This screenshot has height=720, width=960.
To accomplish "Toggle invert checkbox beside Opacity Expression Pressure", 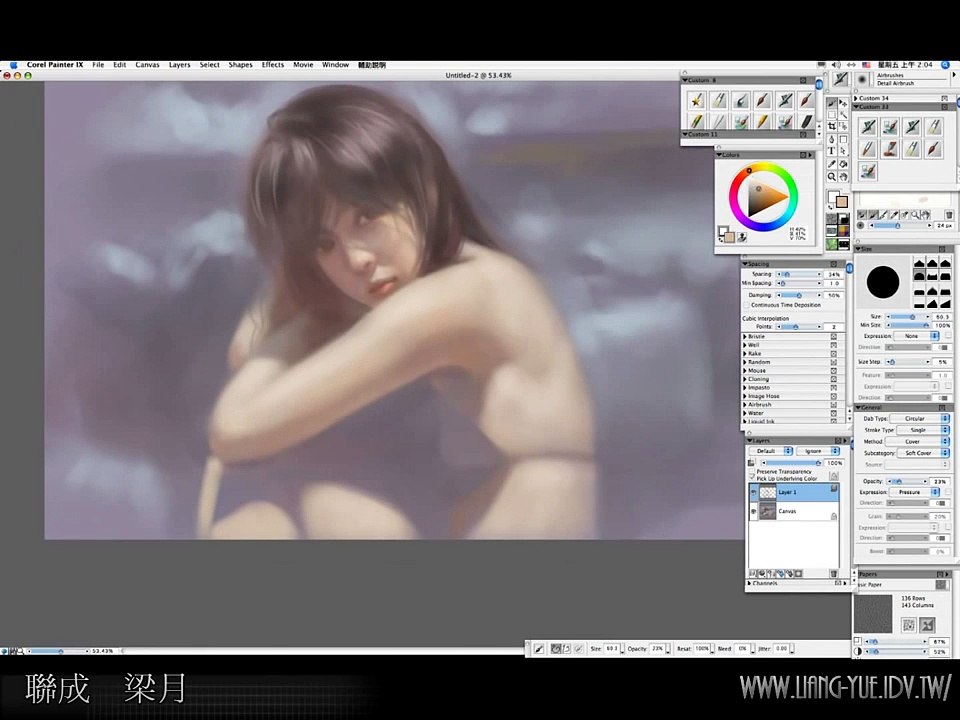I will [x=948, y=492].
